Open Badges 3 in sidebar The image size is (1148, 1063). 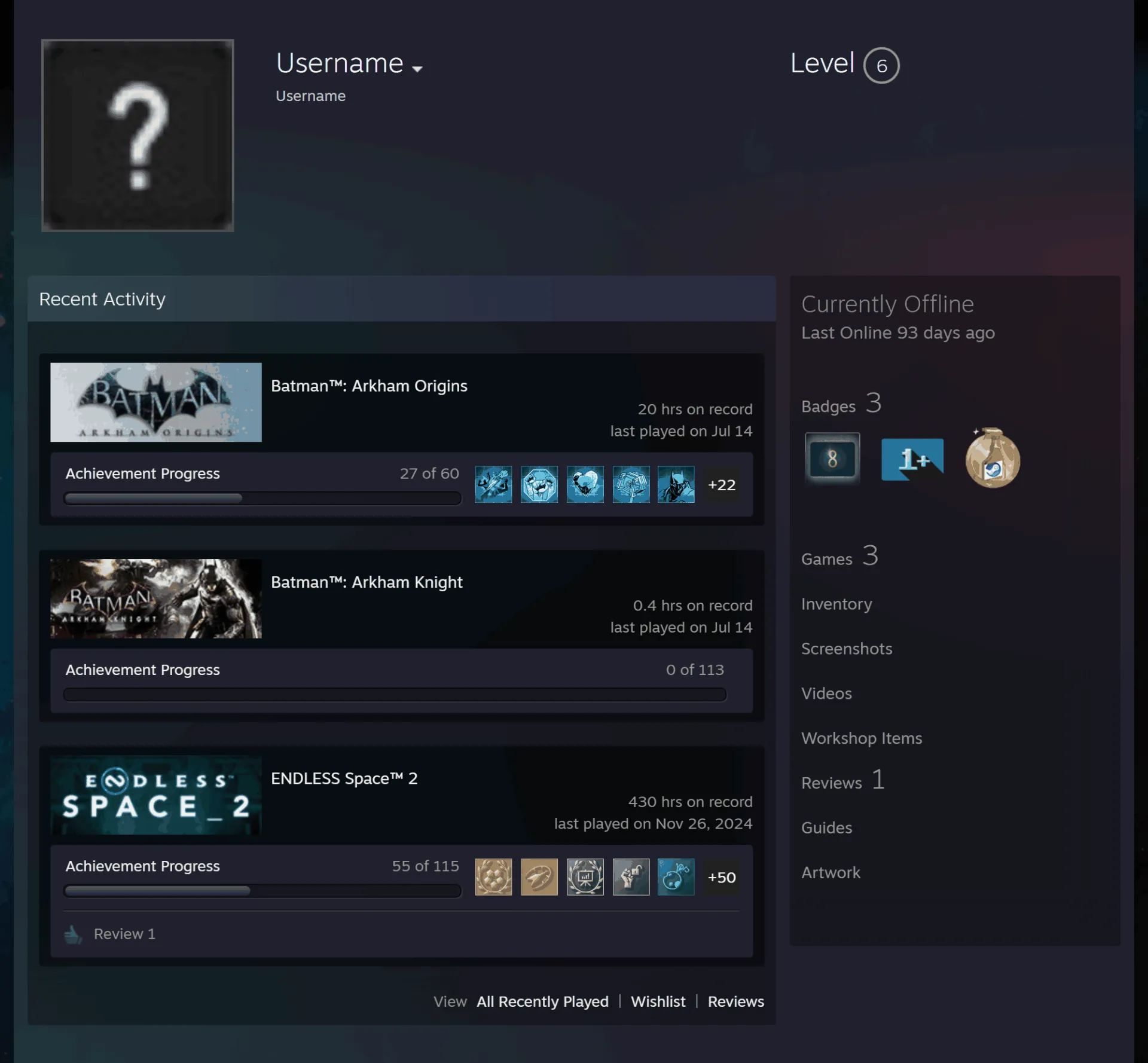click(841, 404)
